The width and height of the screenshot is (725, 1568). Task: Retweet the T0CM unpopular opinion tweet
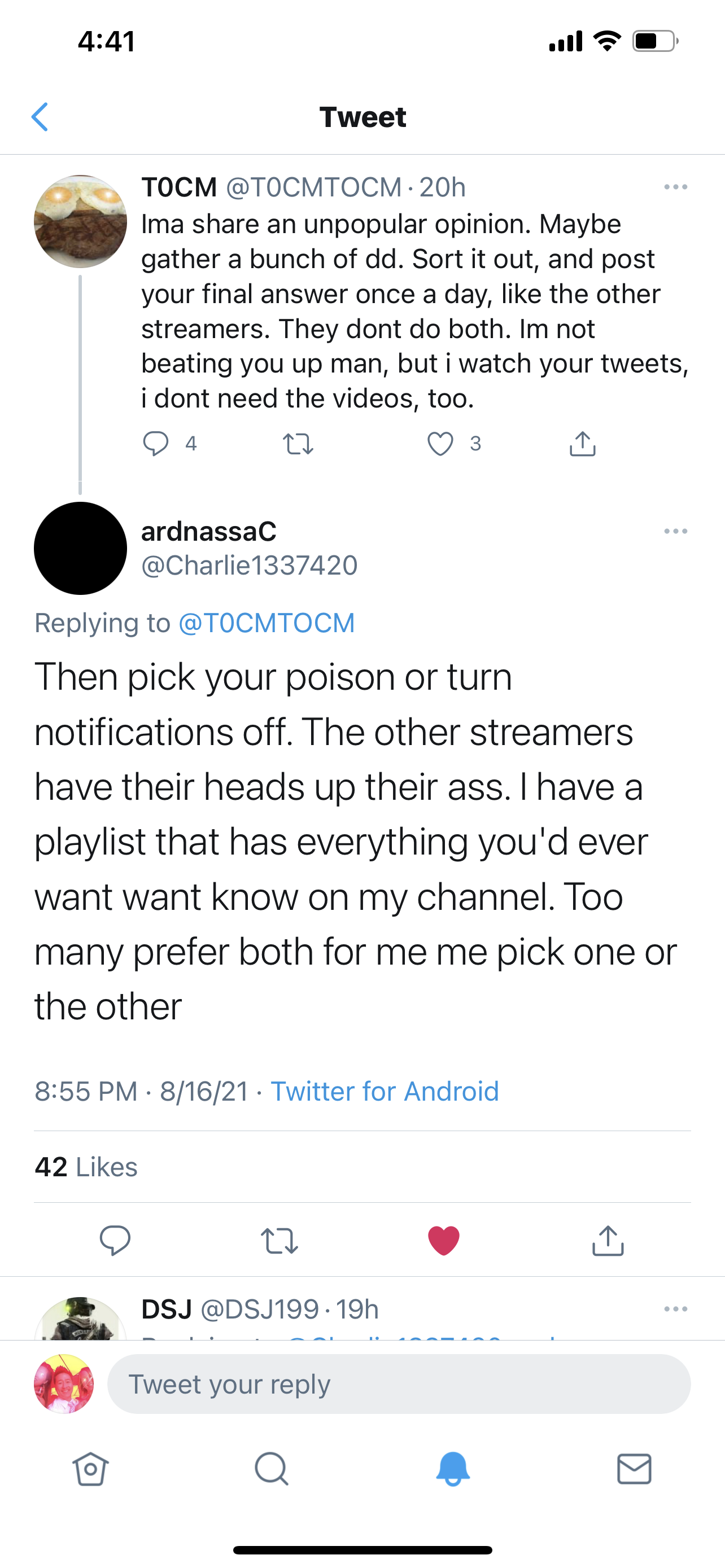point(298,444)
